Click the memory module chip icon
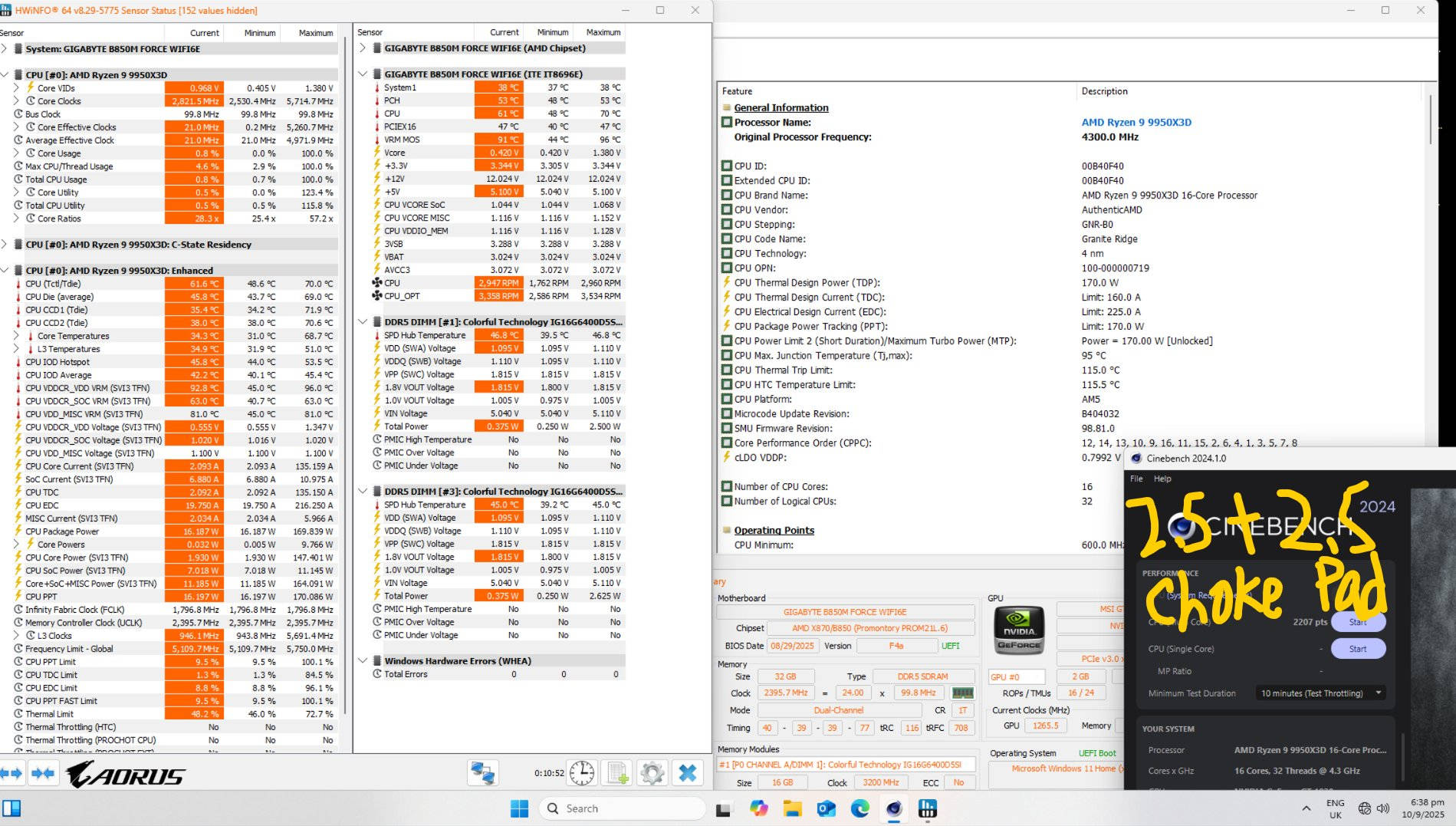 [x=962, y=693]
